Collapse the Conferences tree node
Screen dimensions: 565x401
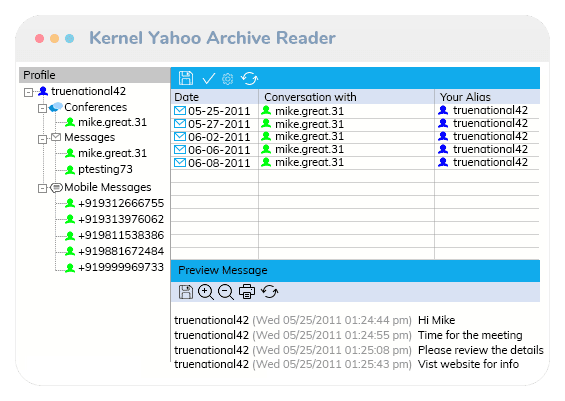pos(43,108)
